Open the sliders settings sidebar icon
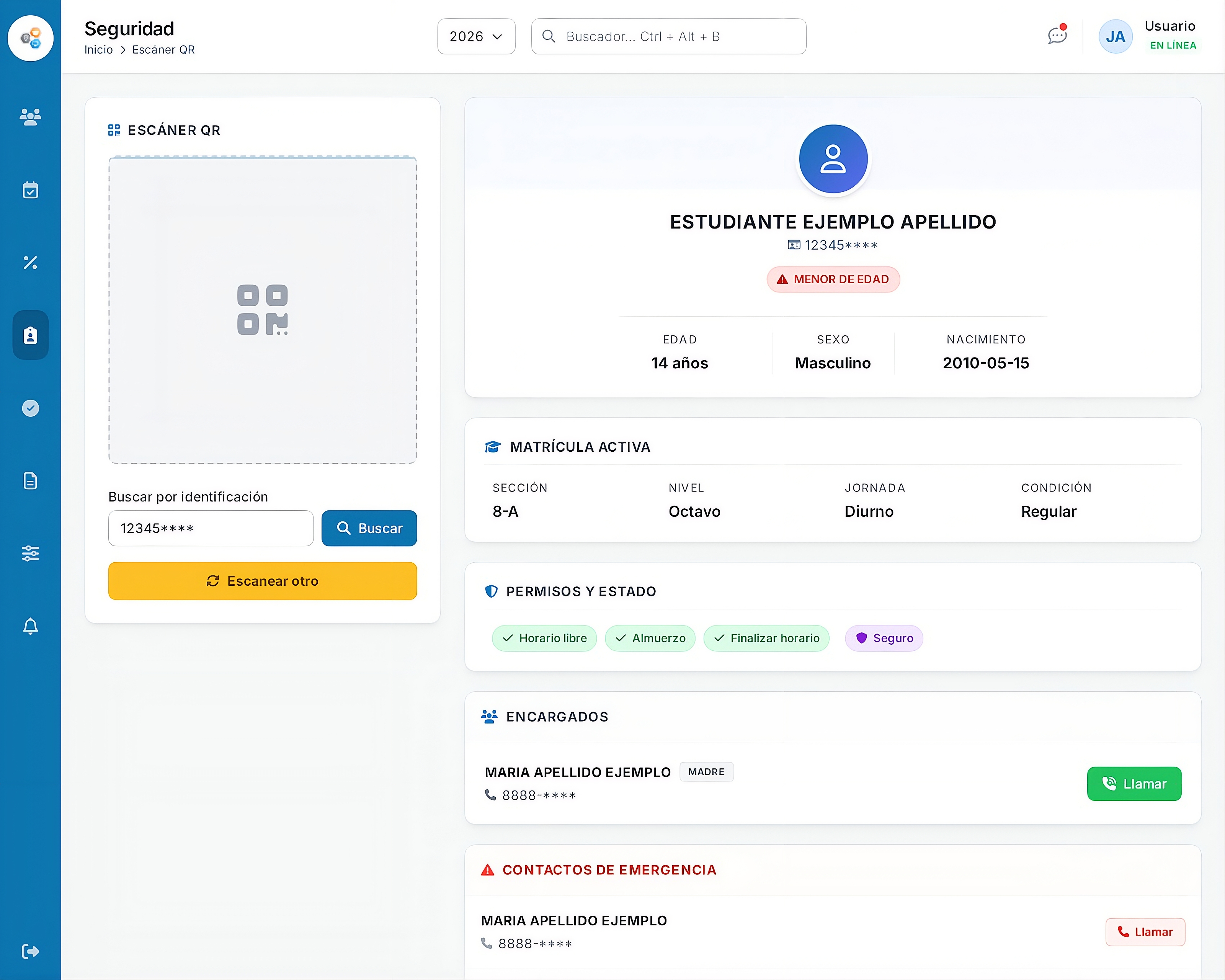 click(x=31, y=553)
